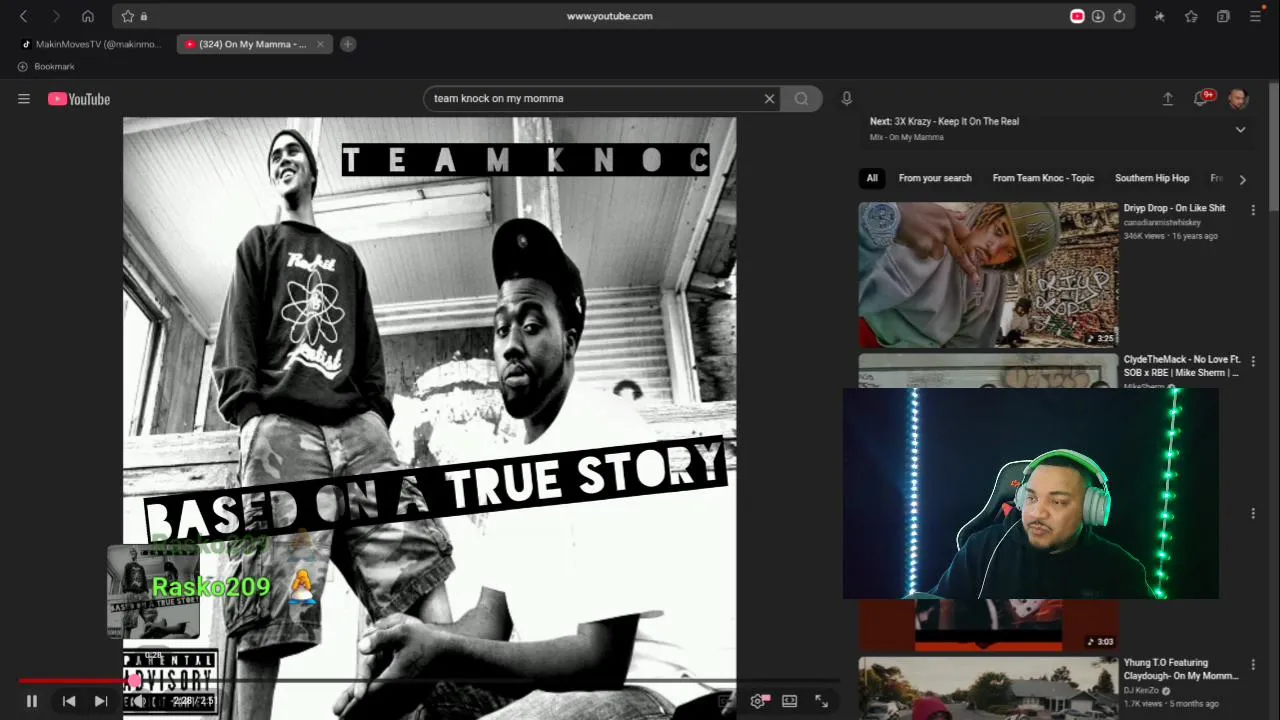The image size is (1280, 720).
Task: Select the All filter chip
Action: click(872, 178)
